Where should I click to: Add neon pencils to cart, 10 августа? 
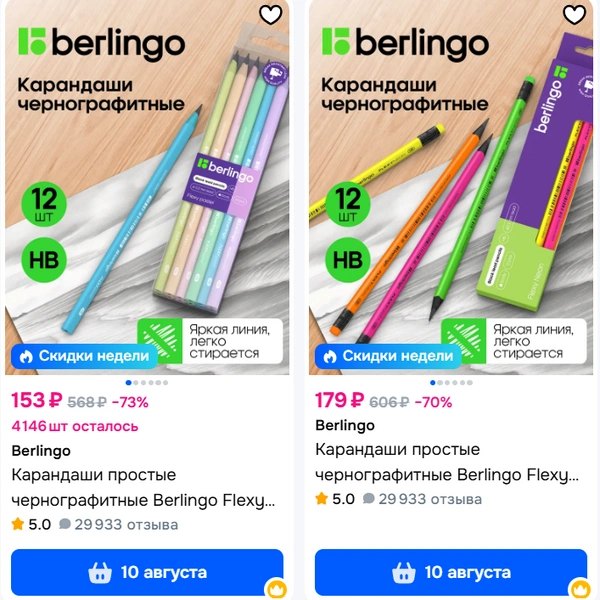[x=451, y=572]
